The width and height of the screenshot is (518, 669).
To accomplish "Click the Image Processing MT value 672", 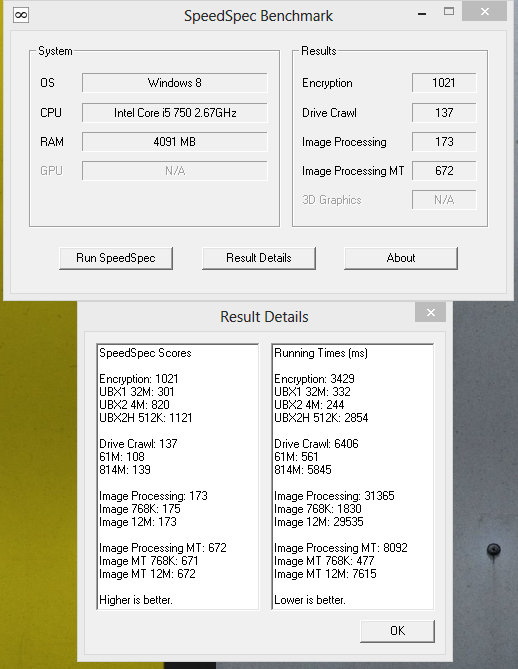I will [444, 171].
